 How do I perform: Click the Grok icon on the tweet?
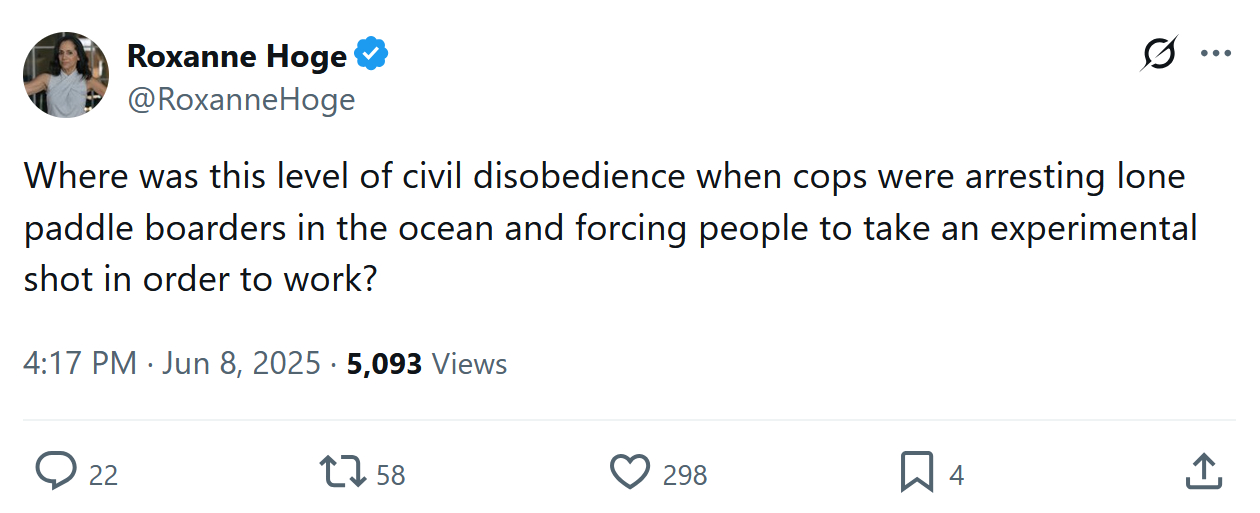(x=1160, y=54)
